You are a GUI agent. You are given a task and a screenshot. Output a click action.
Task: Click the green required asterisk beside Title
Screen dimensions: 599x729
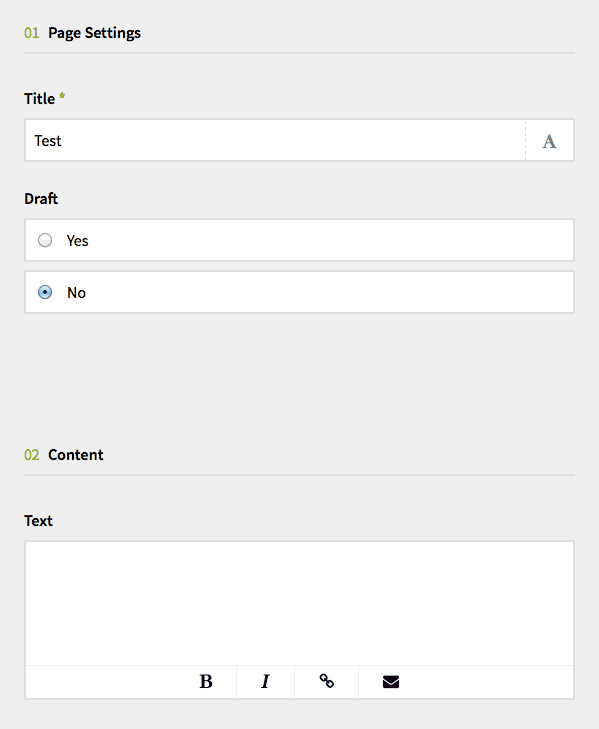pyautogui.click(x=62, y=96)
